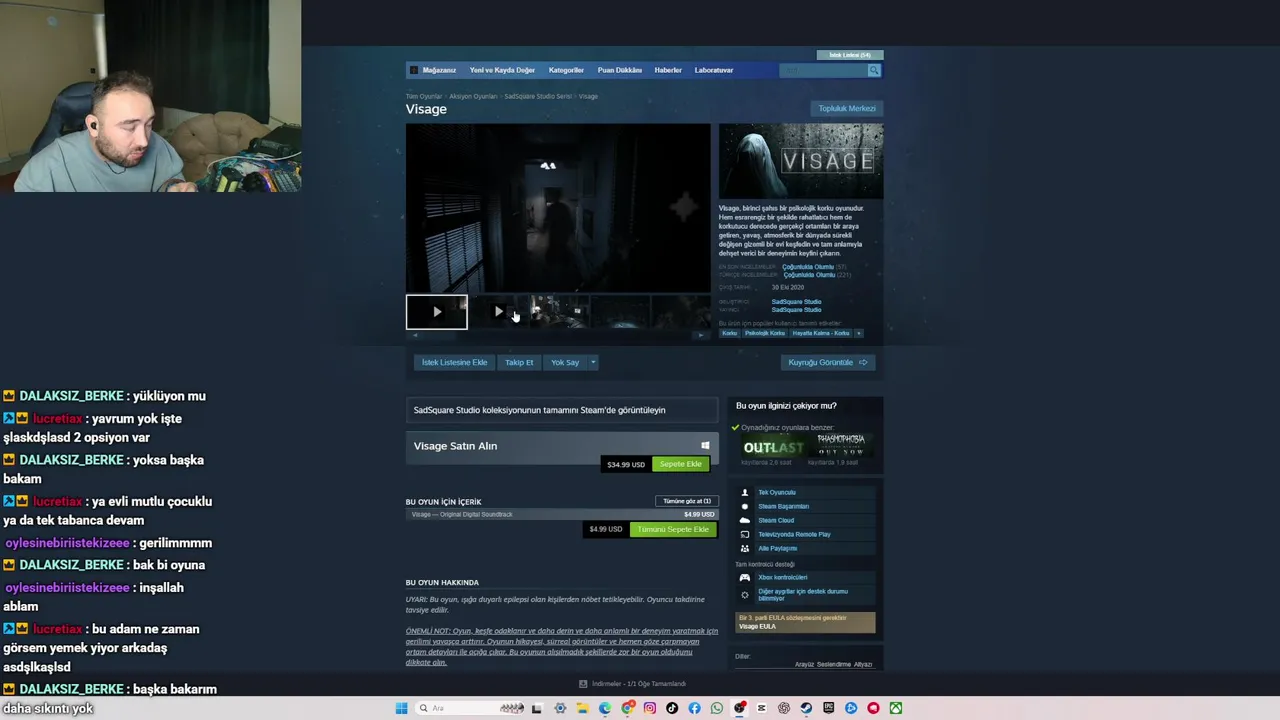Open ChatGPT from the taskbar
1280x720 pixels.
pos(784,708)
